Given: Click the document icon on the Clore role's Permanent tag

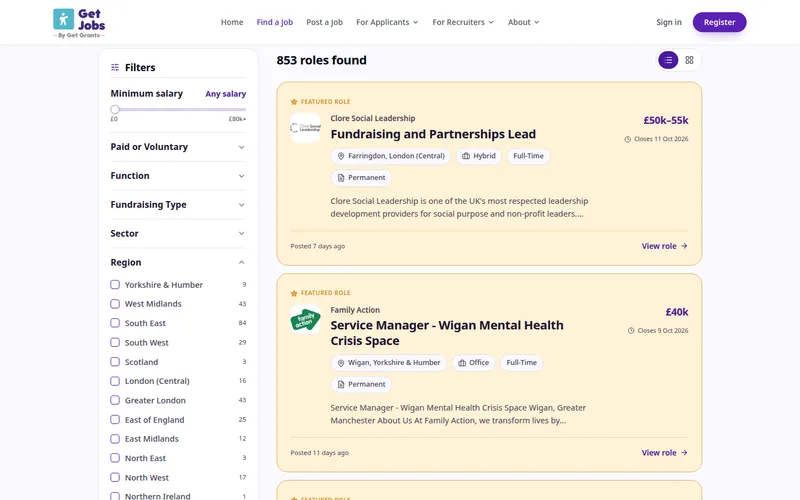Looking at the screenshot, I should click(341, 178).
